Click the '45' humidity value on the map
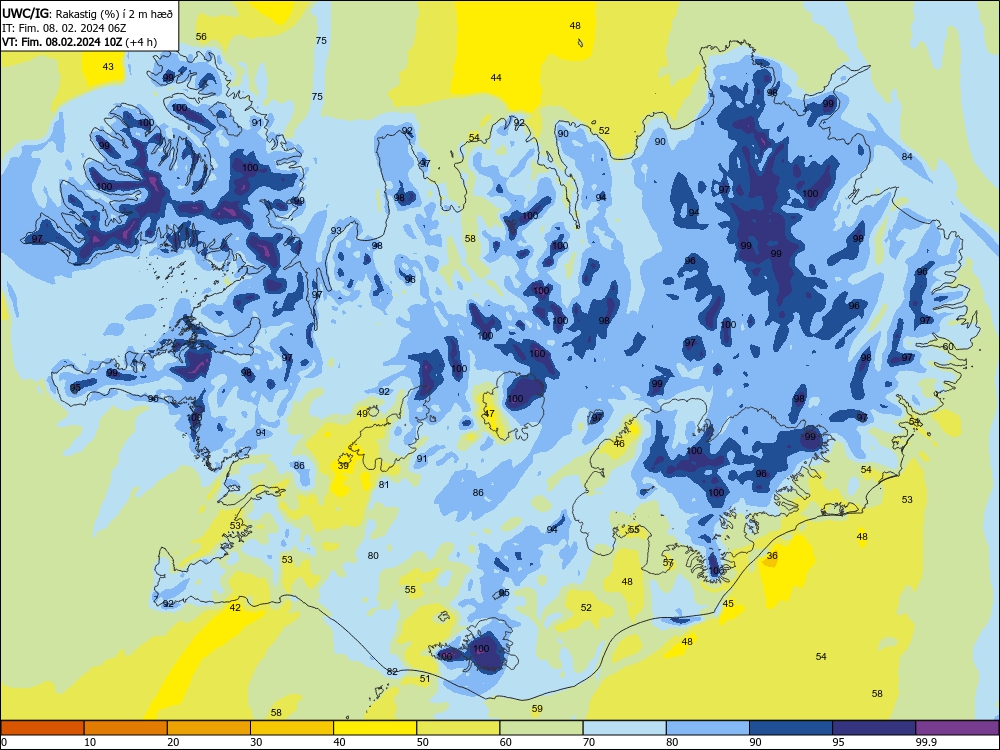1000x750 pixels. tap(728, 603)
